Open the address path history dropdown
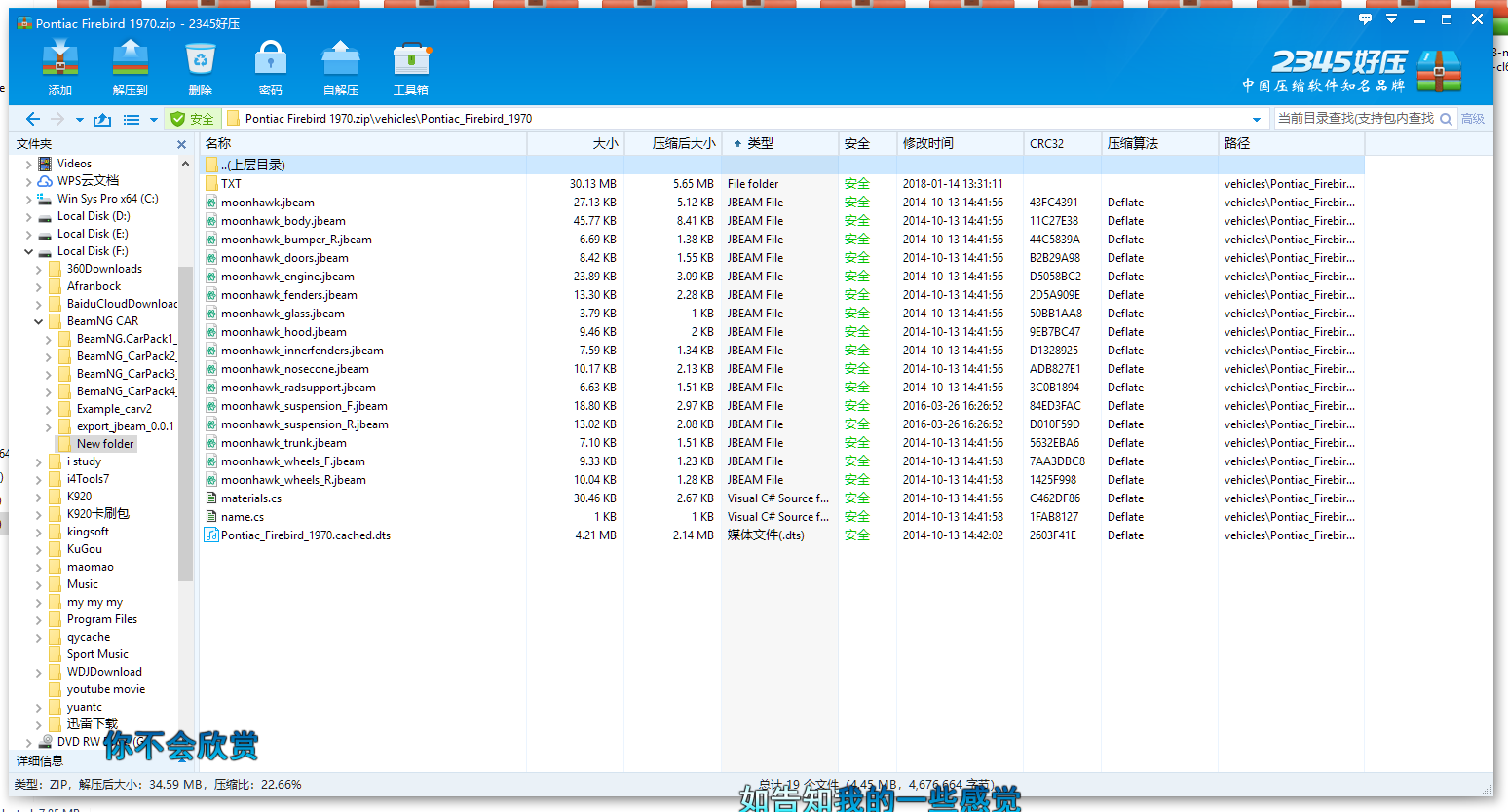This screenshot has height=812, width=1508. (1257, 120)
